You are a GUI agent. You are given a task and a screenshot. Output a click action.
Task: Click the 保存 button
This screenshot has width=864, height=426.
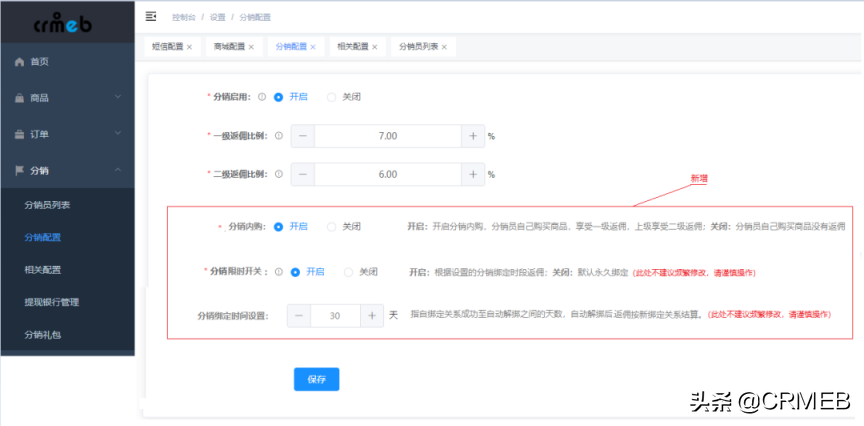click(316, 379)
